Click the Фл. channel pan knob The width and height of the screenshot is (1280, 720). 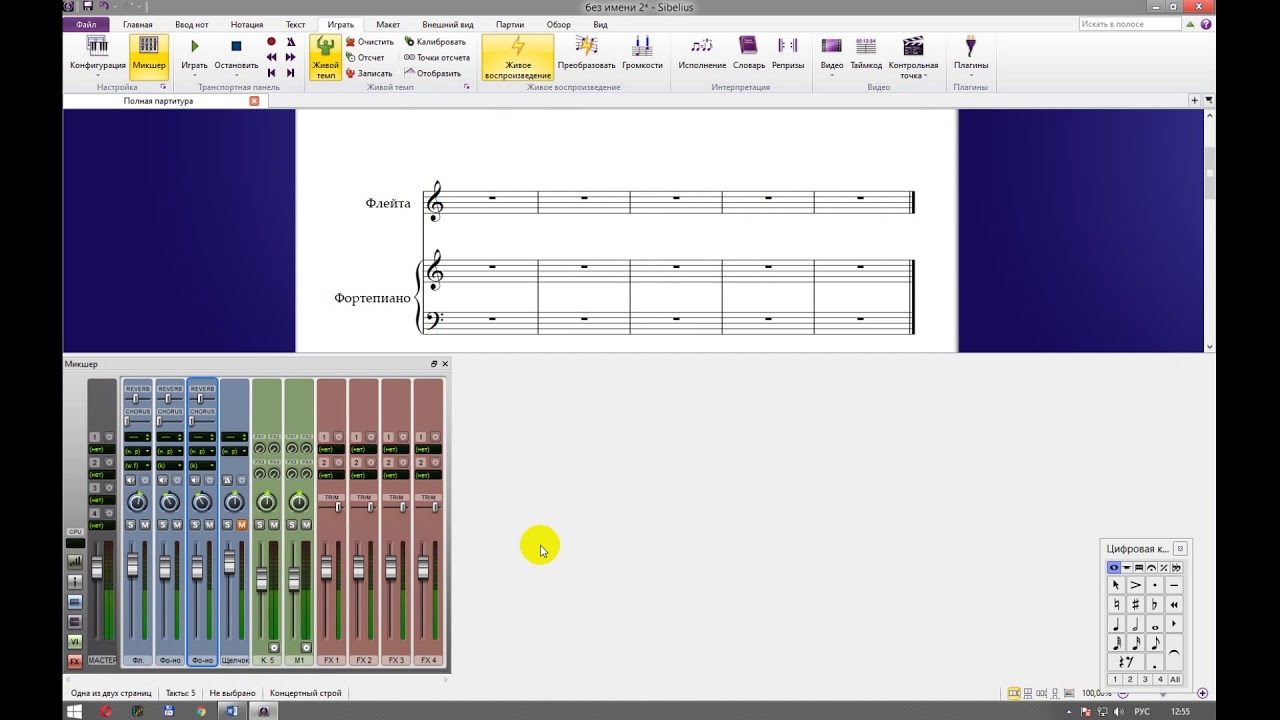(137, 502)
